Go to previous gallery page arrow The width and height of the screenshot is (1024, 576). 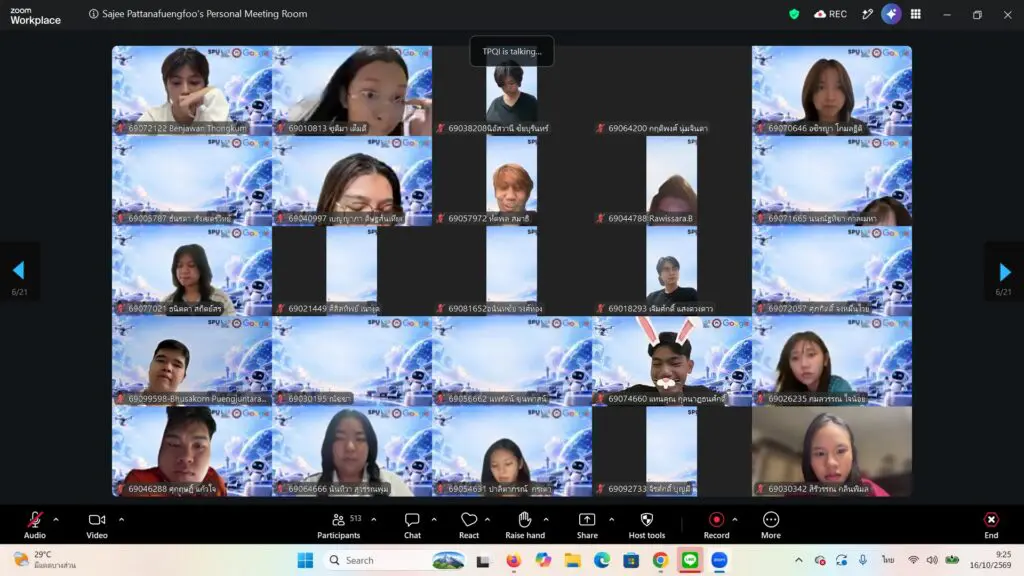19,270
